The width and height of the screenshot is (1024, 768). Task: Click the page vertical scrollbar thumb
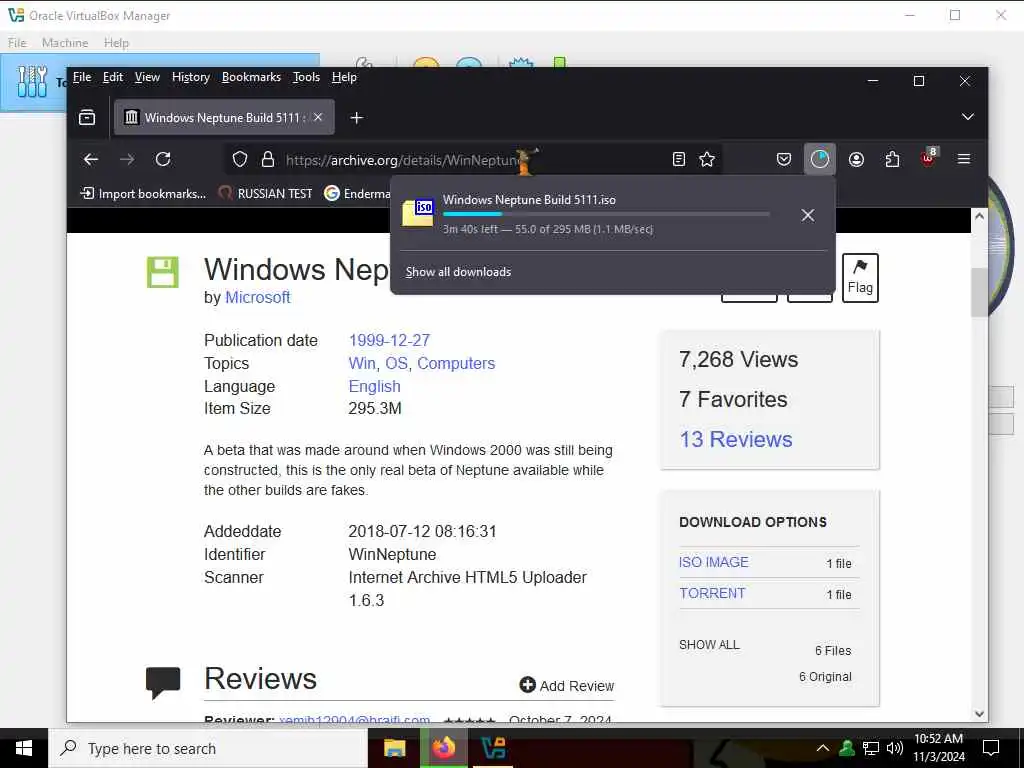(978, 292)
